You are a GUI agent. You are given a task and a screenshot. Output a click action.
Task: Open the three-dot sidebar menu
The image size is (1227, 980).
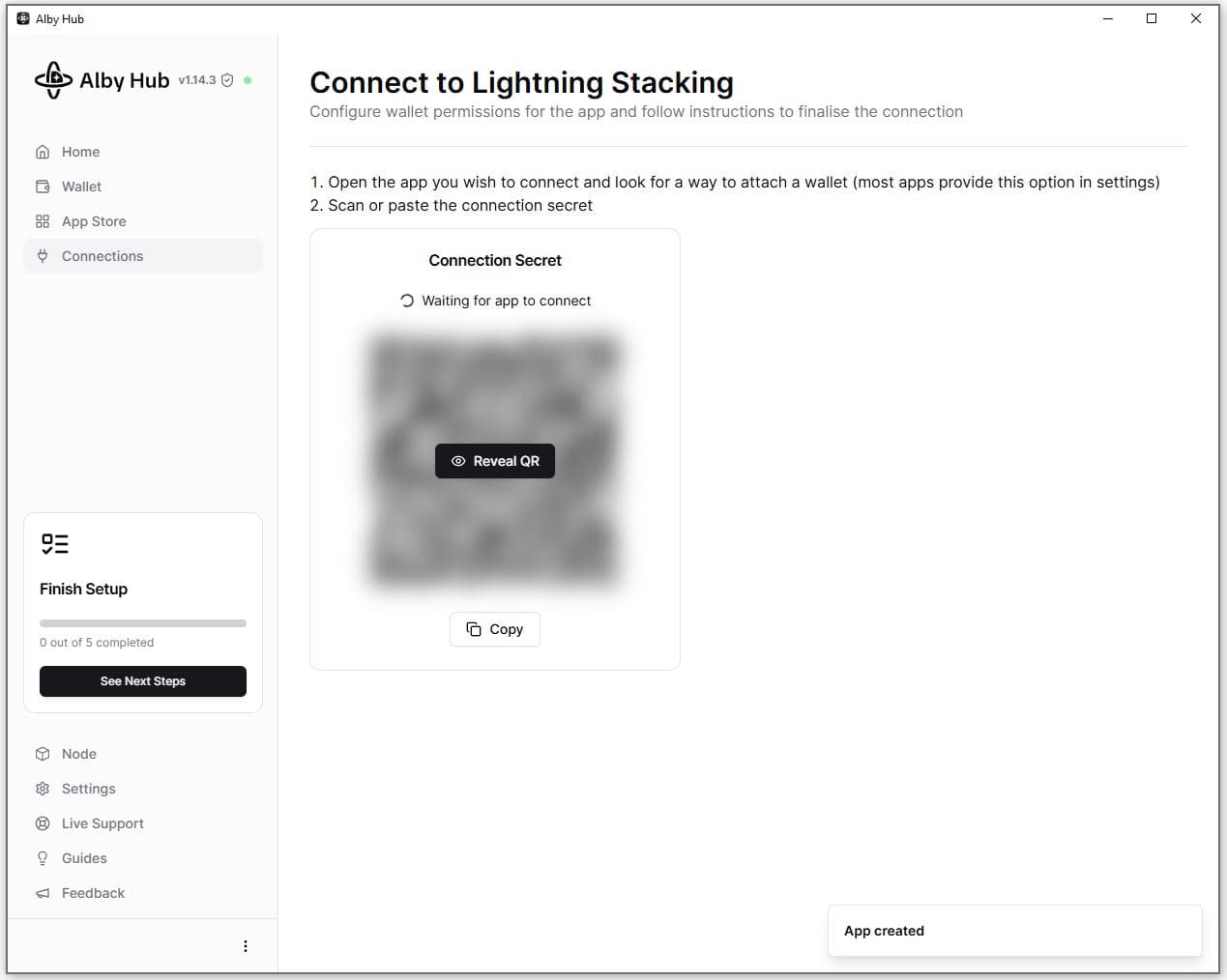point(246,946)
